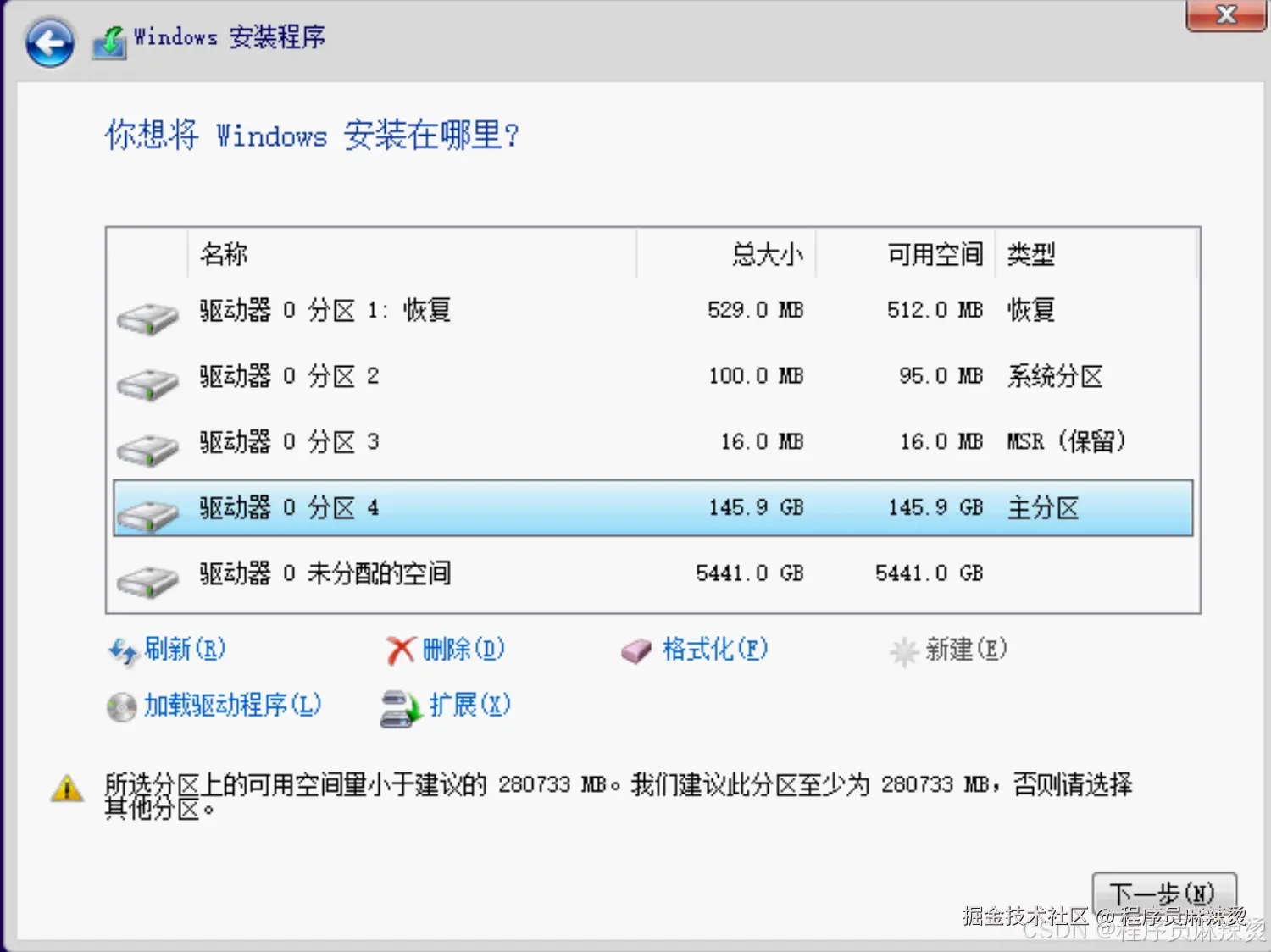Image resolution: width=1271 pixels, height=952 pixels.
Task: Select the row named 驱动器 0 分区 4
Action: click(x=653, y=508)
